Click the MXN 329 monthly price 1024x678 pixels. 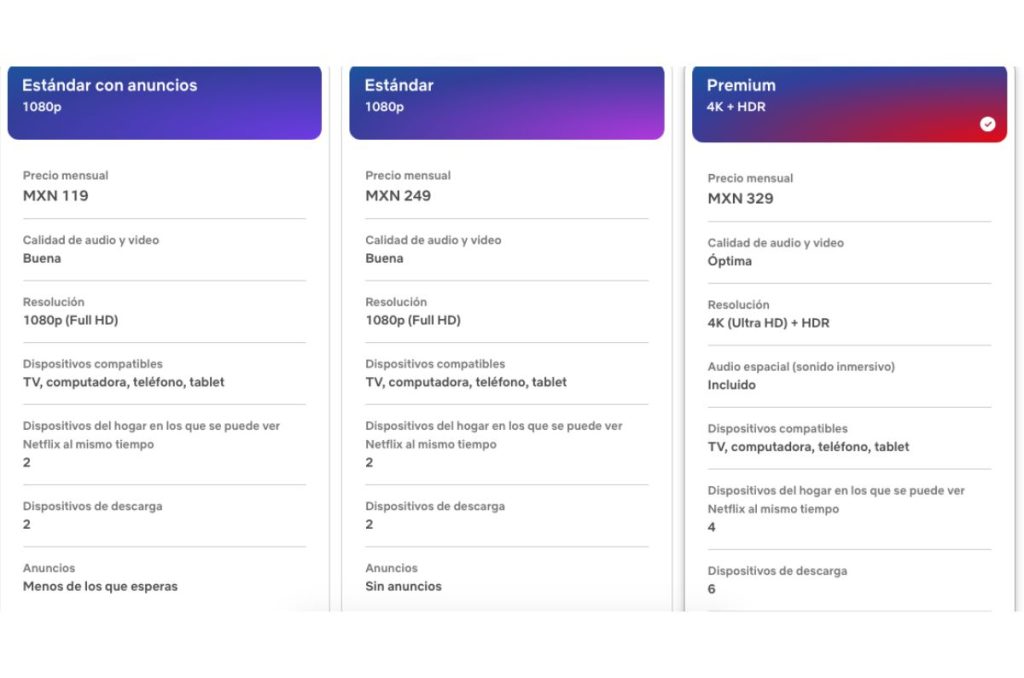740,199
